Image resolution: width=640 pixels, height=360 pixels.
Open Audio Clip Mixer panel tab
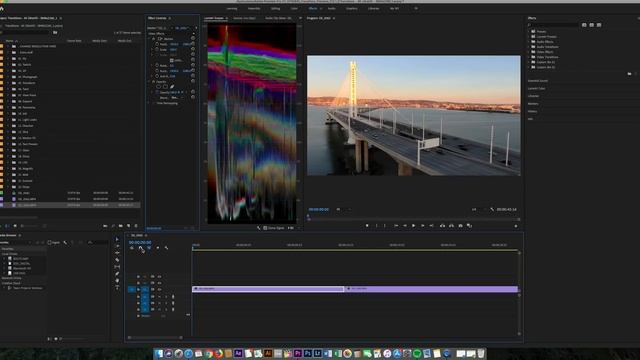point(278,18)
